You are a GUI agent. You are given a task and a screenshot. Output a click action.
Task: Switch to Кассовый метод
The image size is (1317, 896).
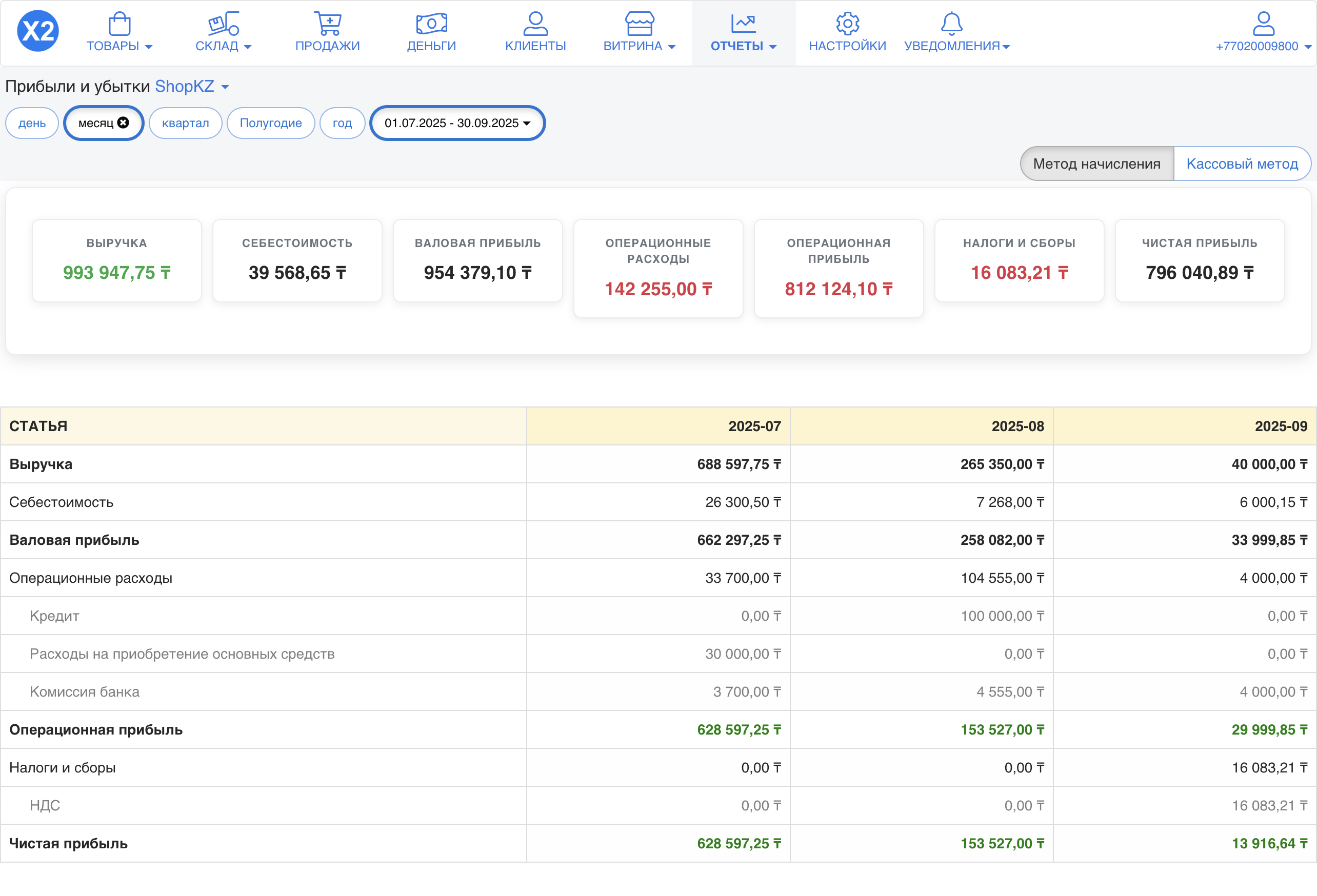[x=1242, y=164]
